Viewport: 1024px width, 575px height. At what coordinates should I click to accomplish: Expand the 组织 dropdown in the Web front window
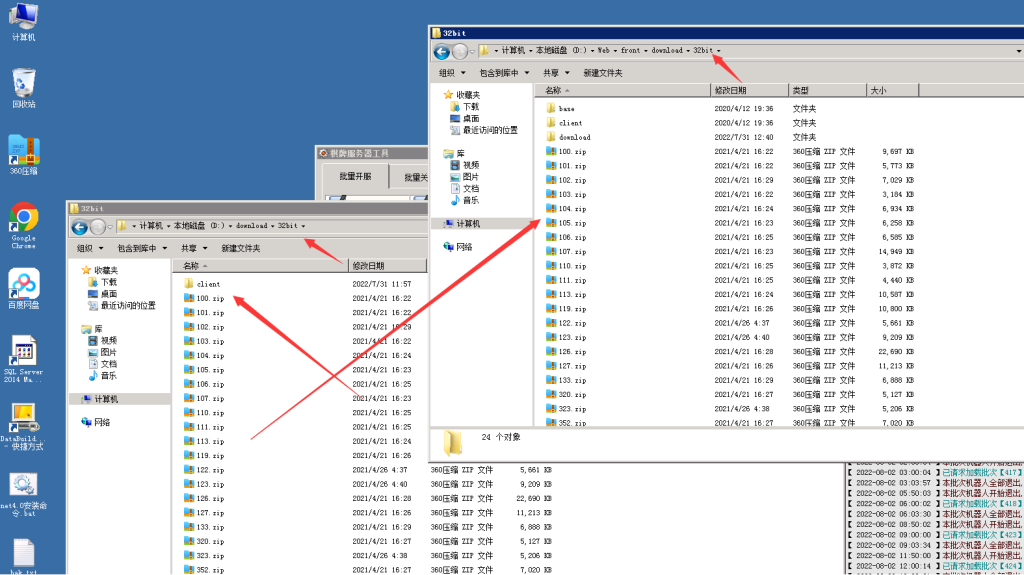click(x=451, y=73)
